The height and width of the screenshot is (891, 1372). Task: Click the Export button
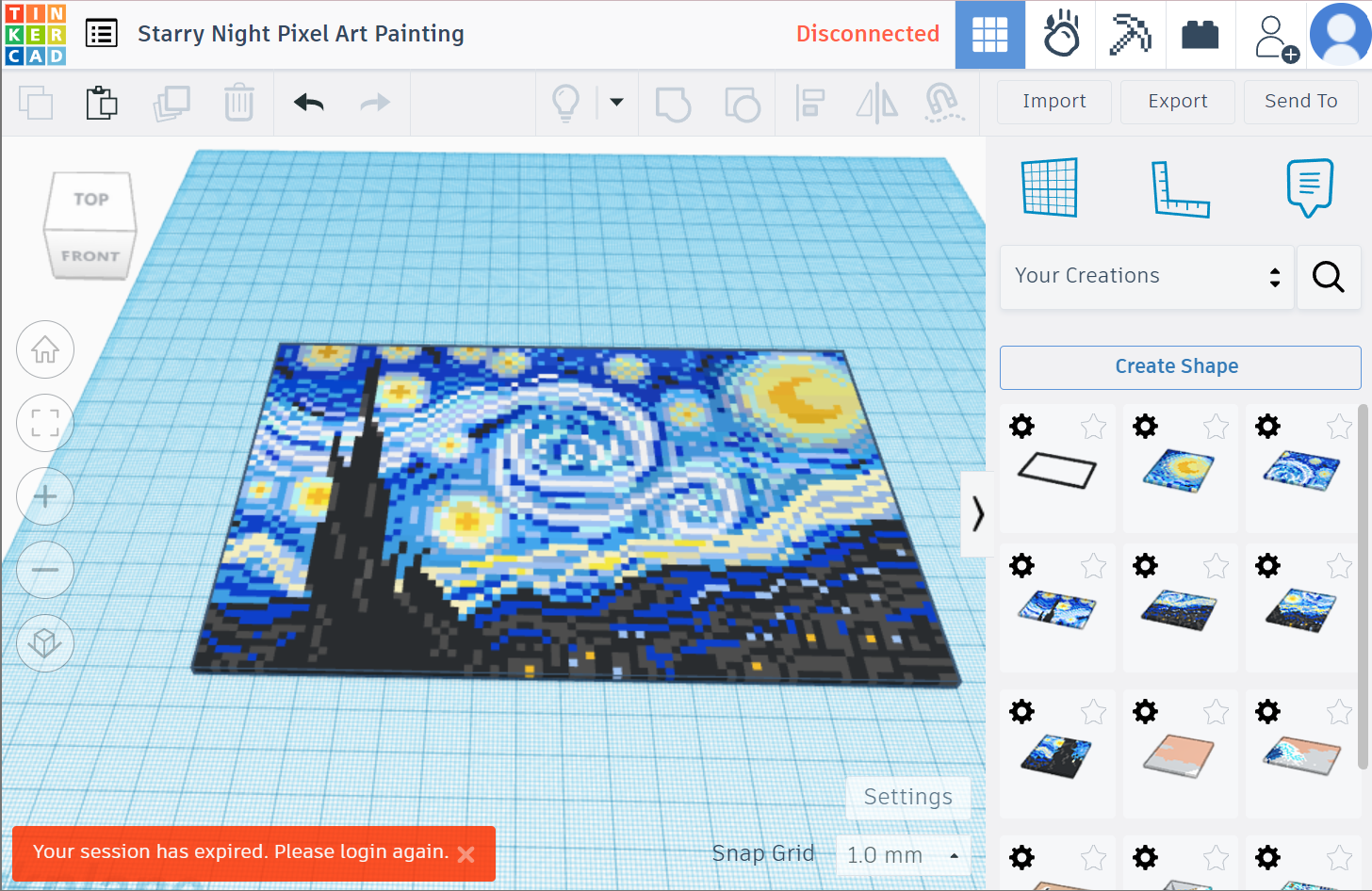(x=1178, y=102)
